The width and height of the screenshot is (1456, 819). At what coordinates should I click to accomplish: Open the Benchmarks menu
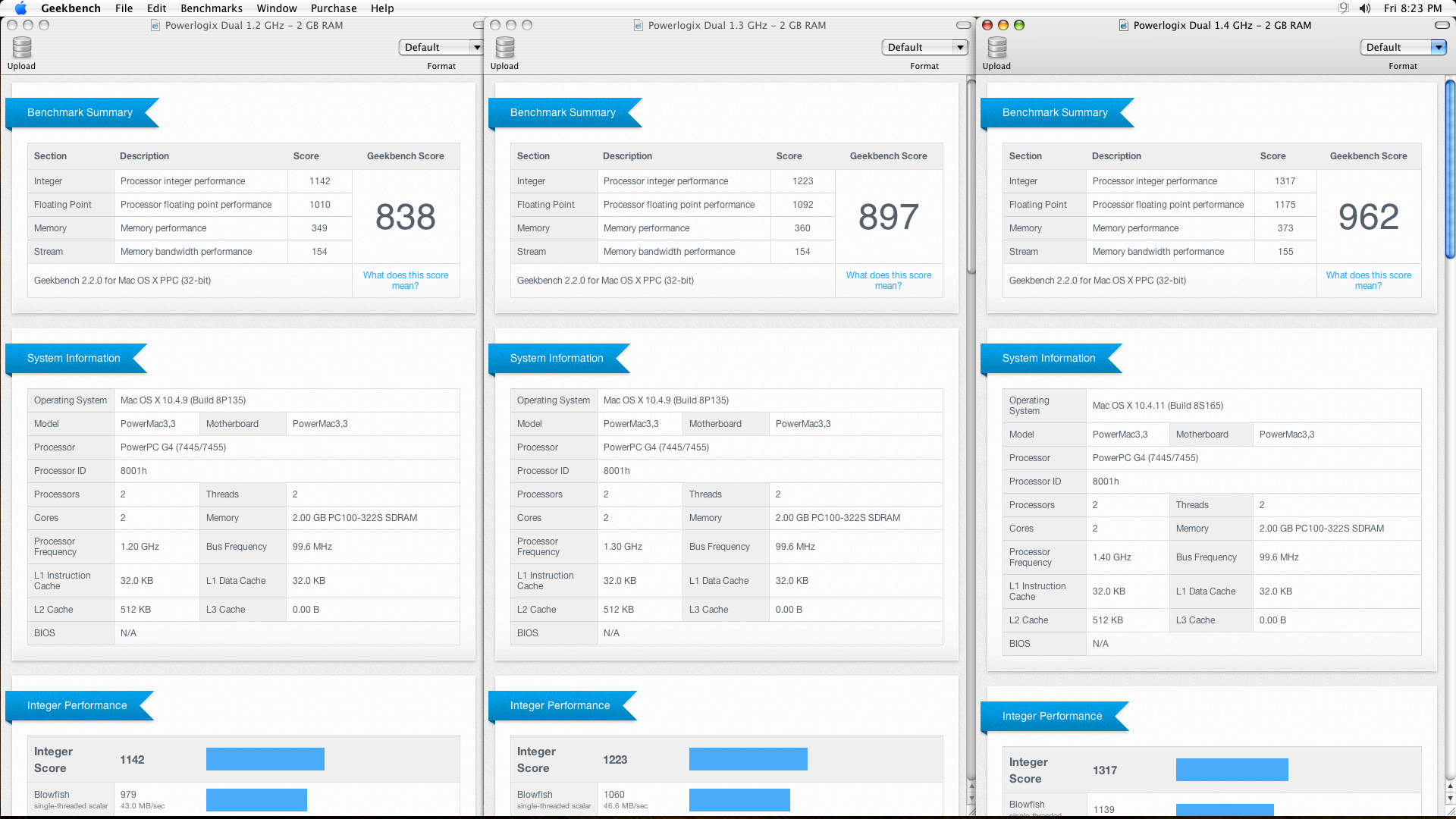tap(212, 8)
